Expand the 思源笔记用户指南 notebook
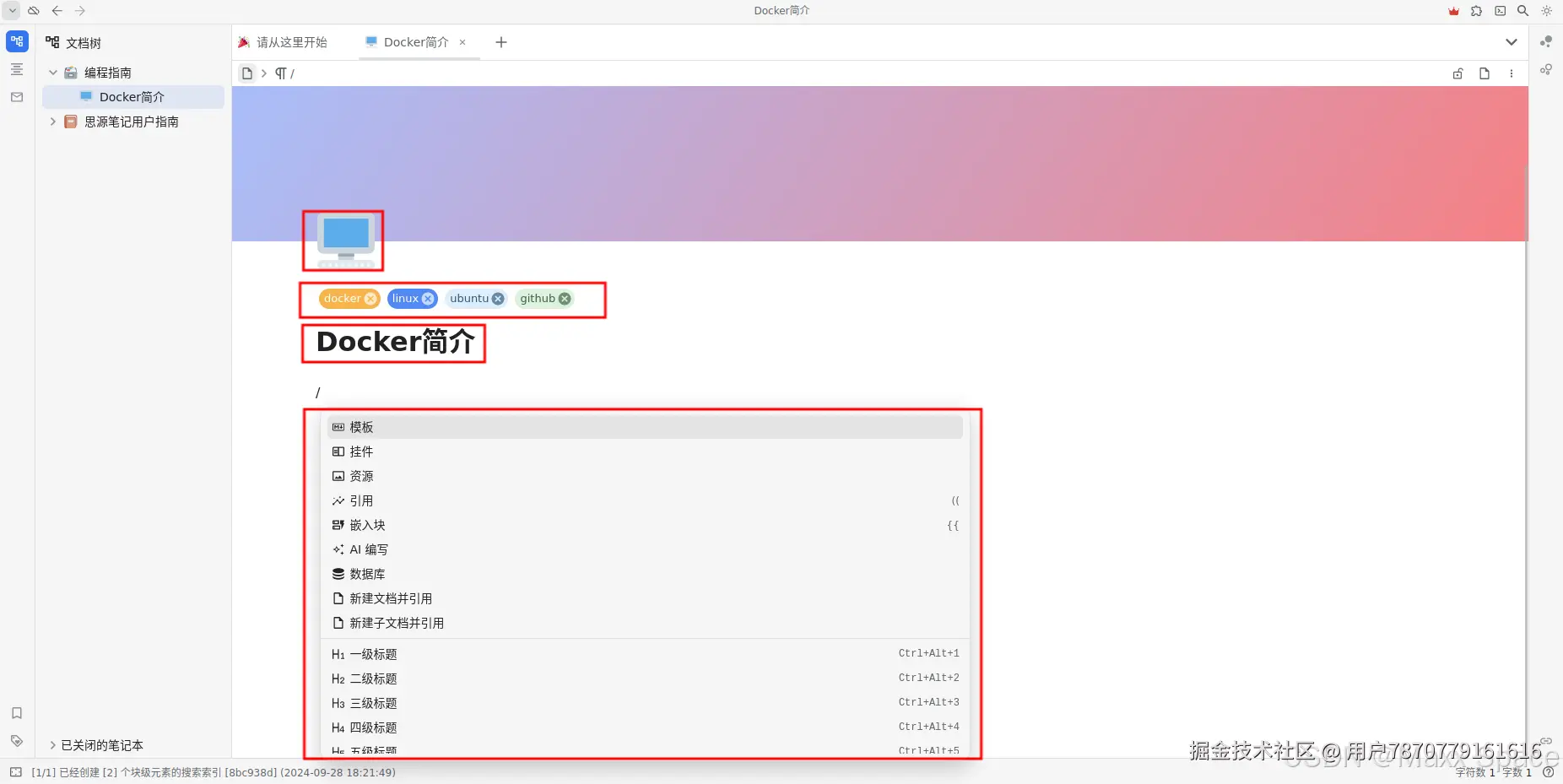The height and width of the screenshot is (784, 1563). [x=53, y=122]
